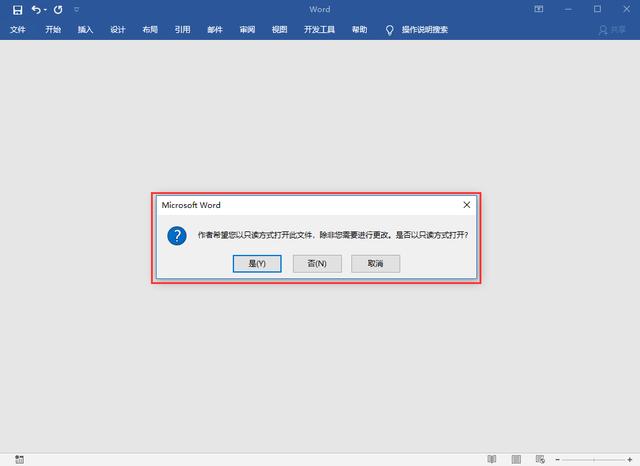Switch to Print Layout view icon
The width and height of the screenshot is (640, 466).
coord(516,459)
